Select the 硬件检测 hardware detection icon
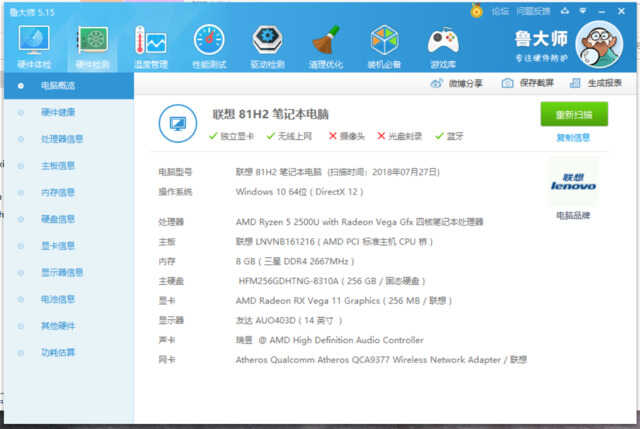Image resolution: width=640 pixels, height=429 pixels. tap(93, 46)
